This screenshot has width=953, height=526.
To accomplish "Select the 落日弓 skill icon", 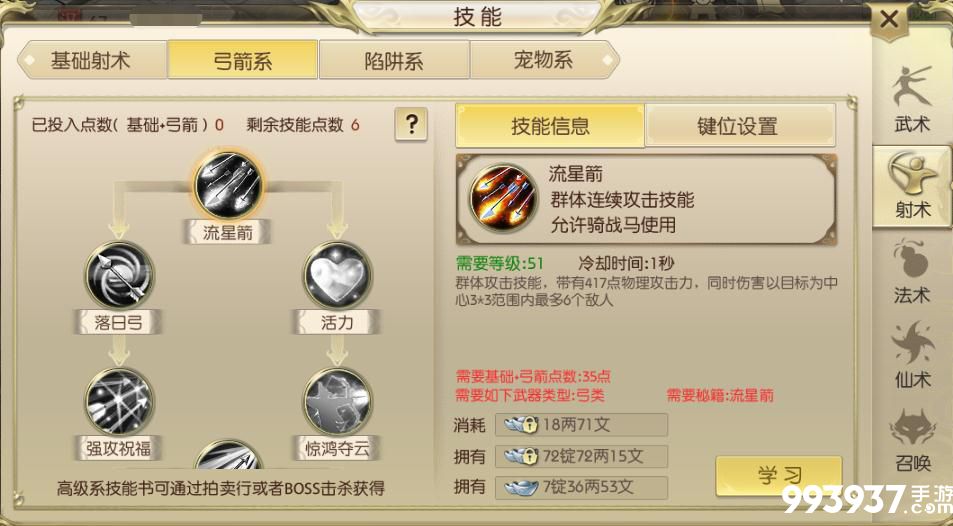I will 119,275.
